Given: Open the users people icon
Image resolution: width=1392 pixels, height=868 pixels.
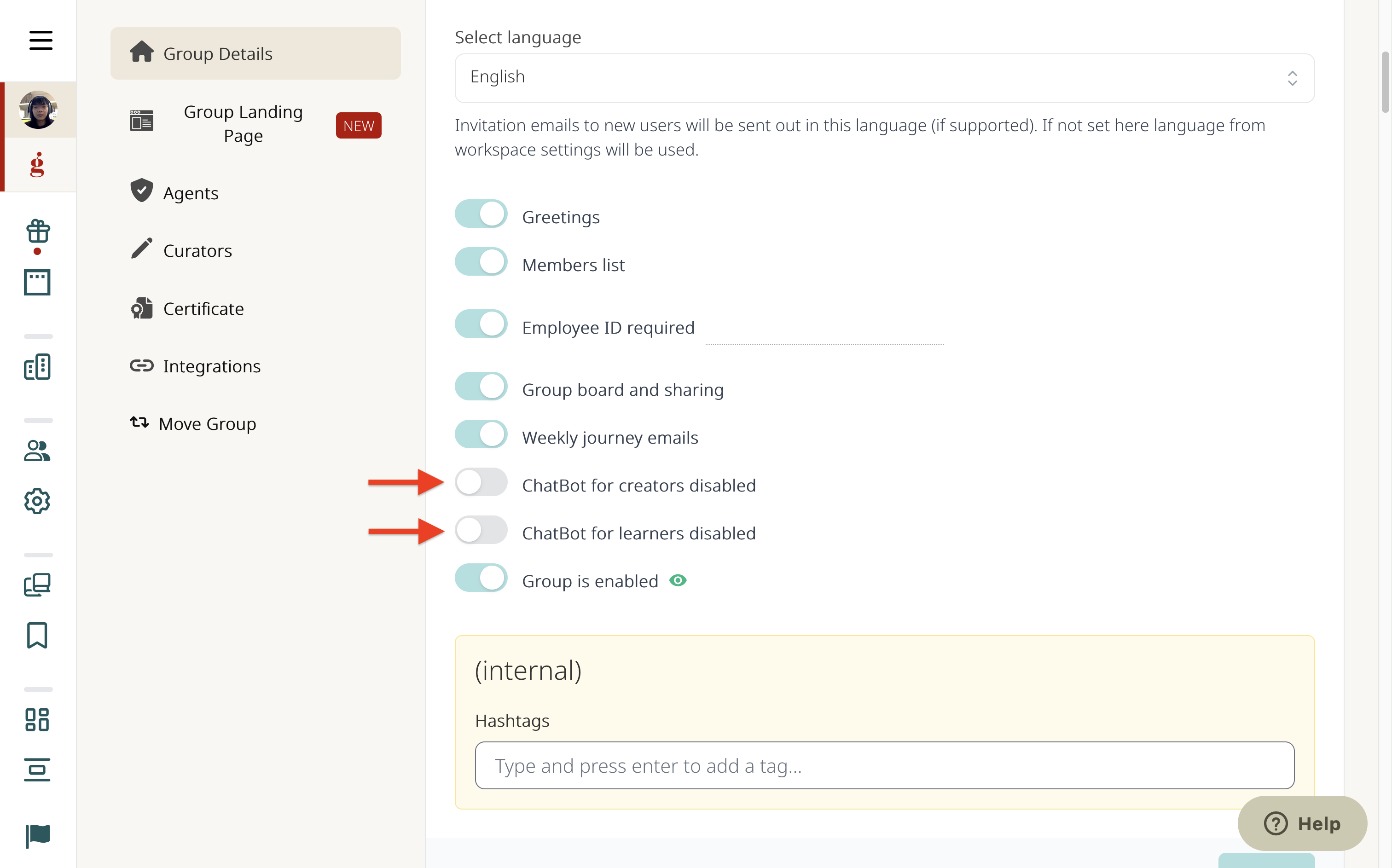Looking at the screenshot, I should point(37,451).
